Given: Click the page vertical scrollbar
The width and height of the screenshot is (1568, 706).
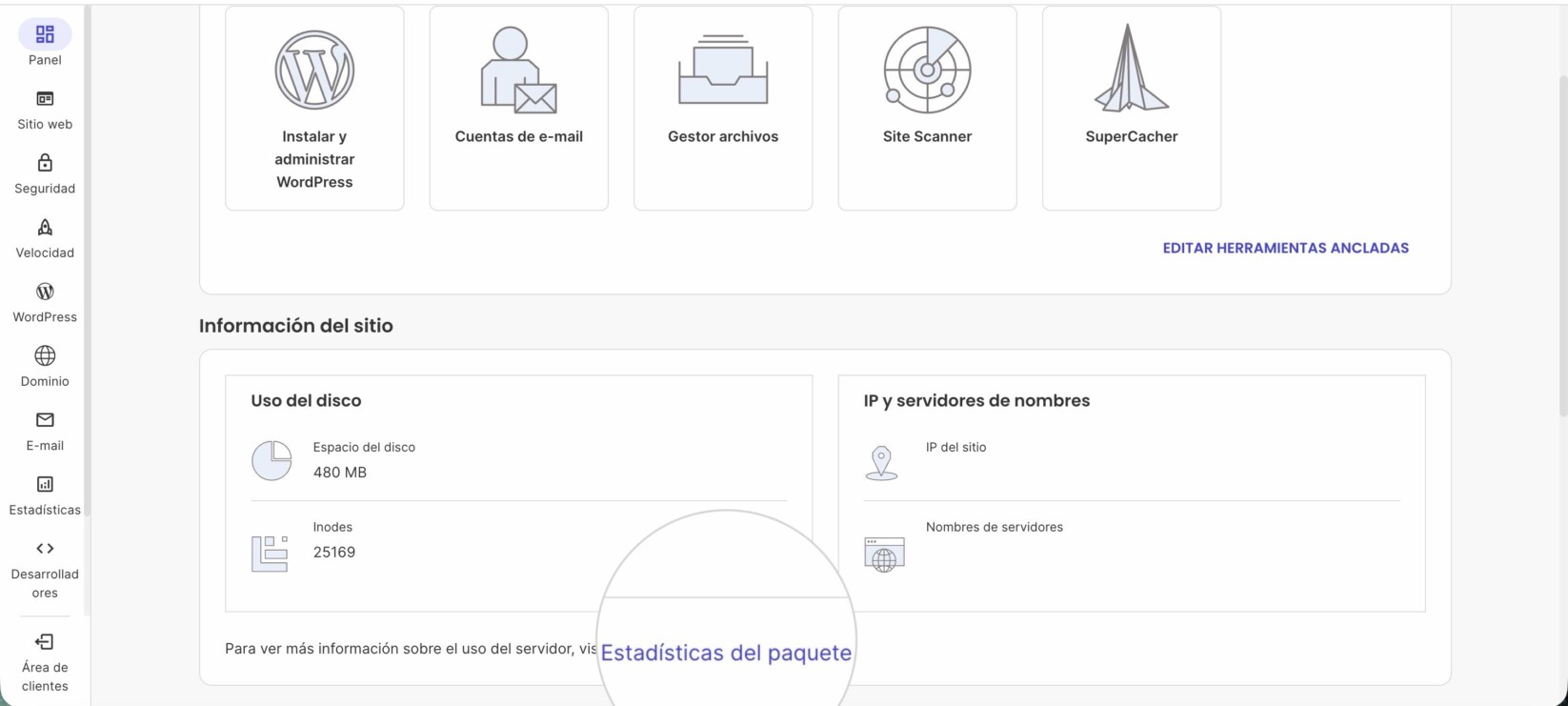Looking at the screenshot, I should [1562, 248].
